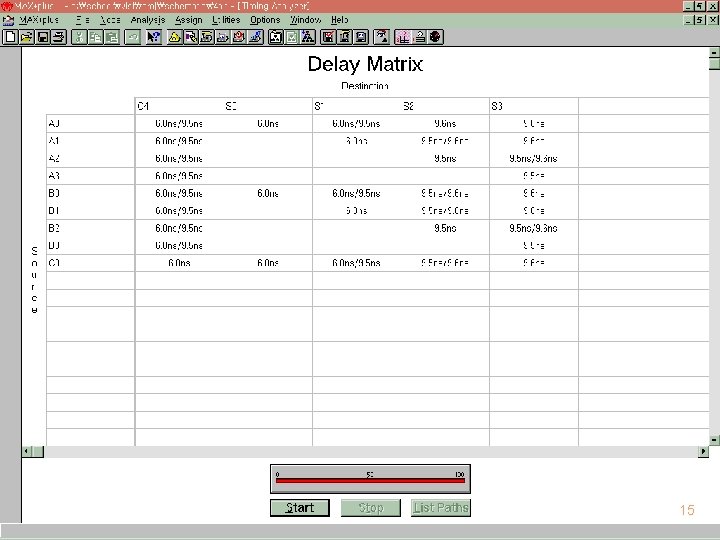Click the Open file toolbar icon
Image resolution: width=720 pixels, height=540 pixels.
pyautogui.click(x=26, y=37)
